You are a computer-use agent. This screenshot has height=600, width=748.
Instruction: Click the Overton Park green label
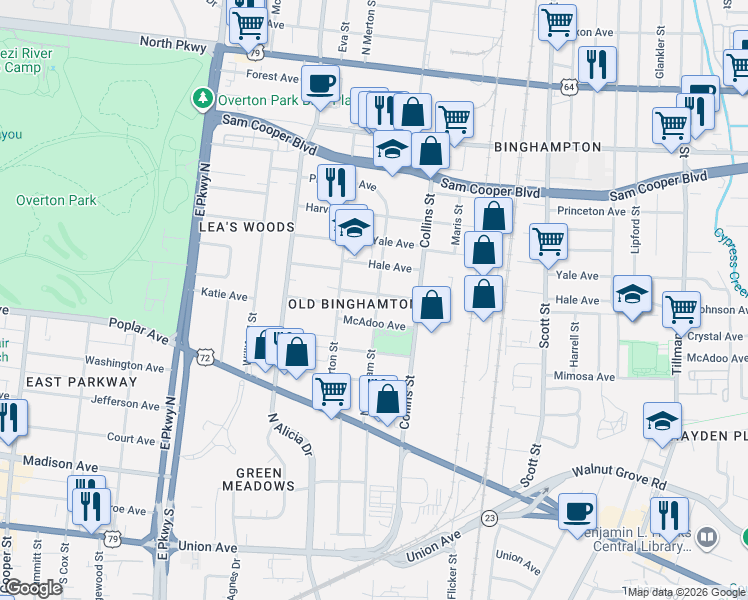(x=56, y=200)
